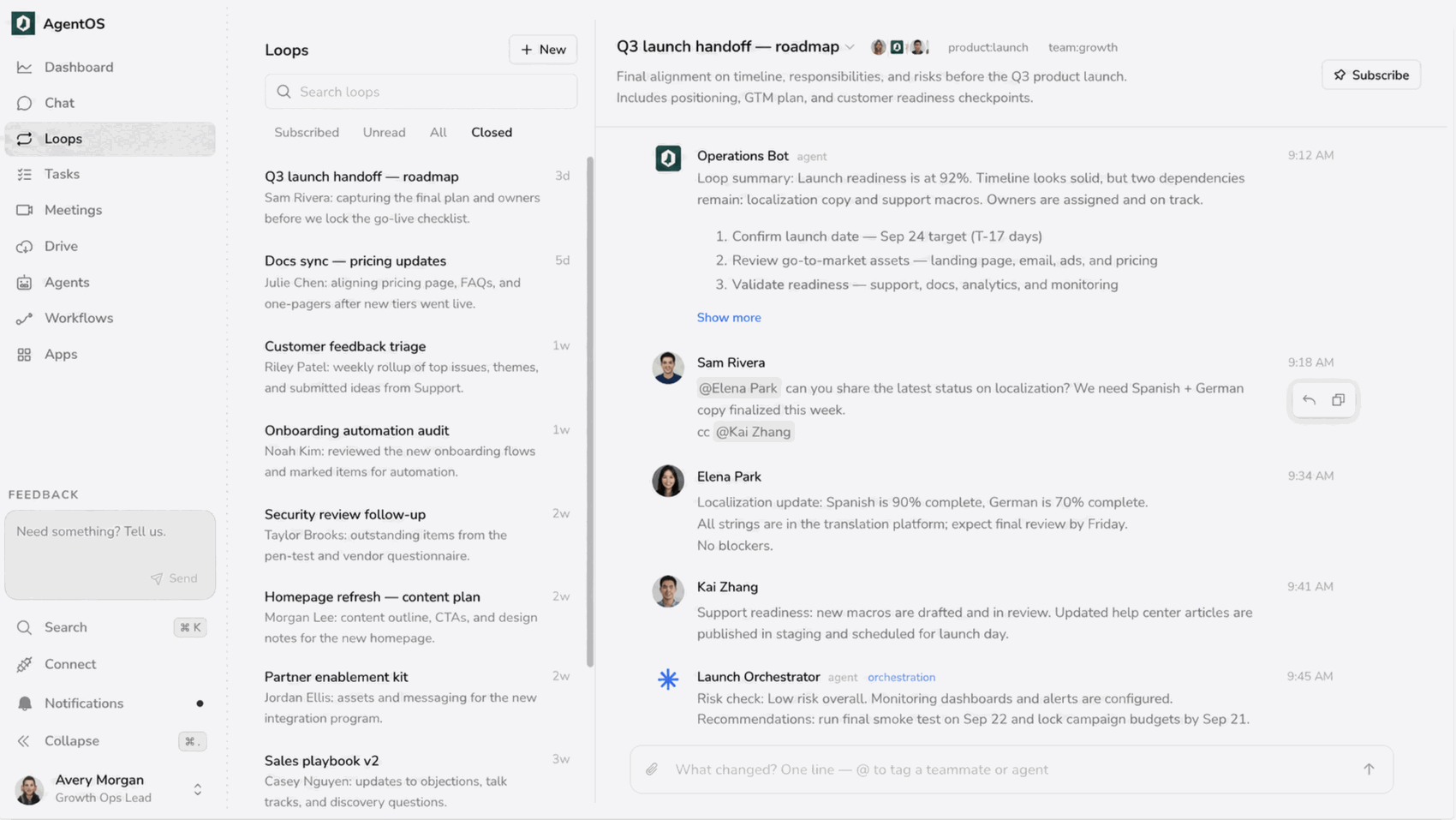Click Elena Park's avatar
Screen dimensions: 1456x820
coord(668,481)
